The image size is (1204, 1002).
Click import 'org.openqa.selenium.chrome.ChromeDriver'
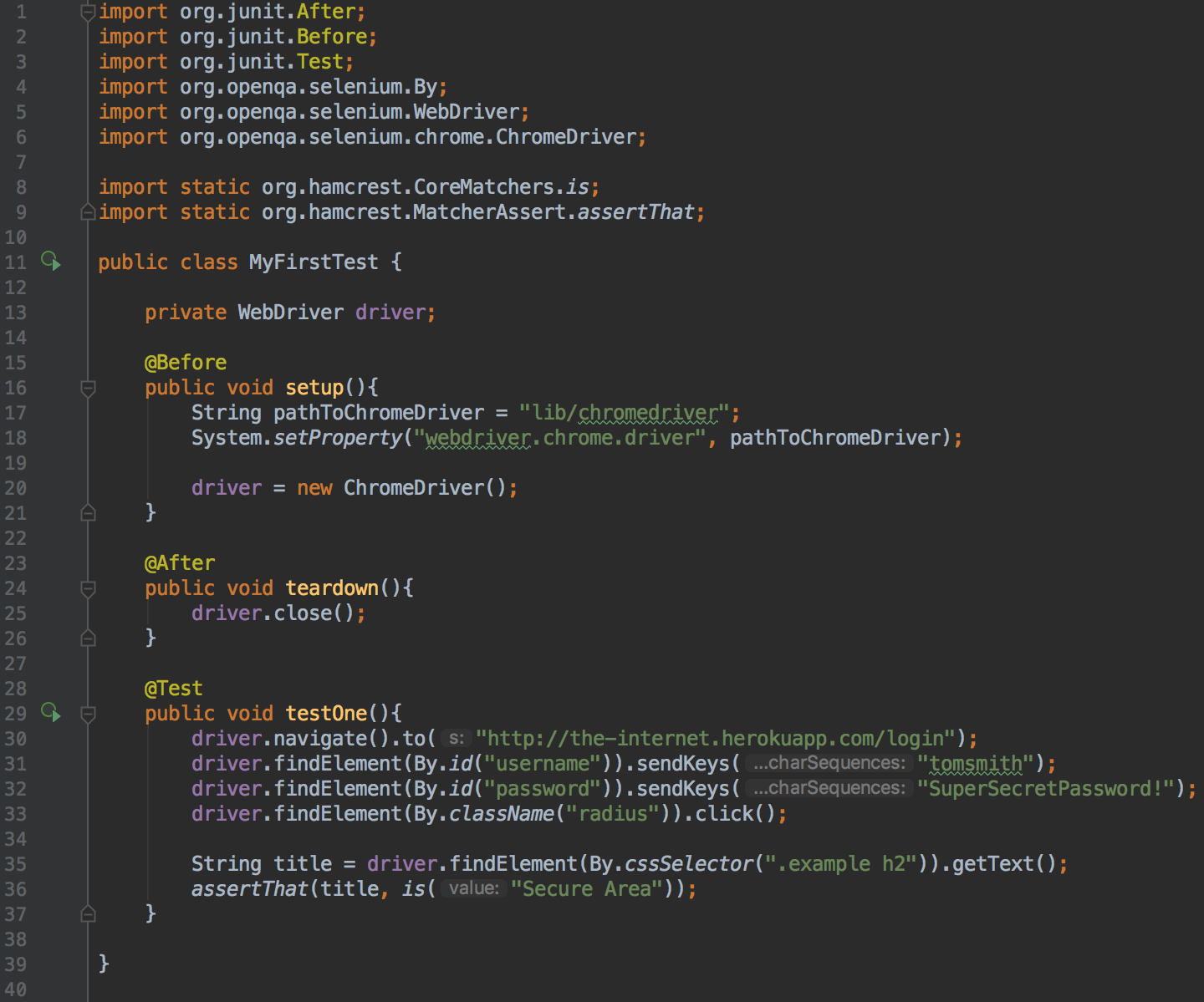point(408,137)
